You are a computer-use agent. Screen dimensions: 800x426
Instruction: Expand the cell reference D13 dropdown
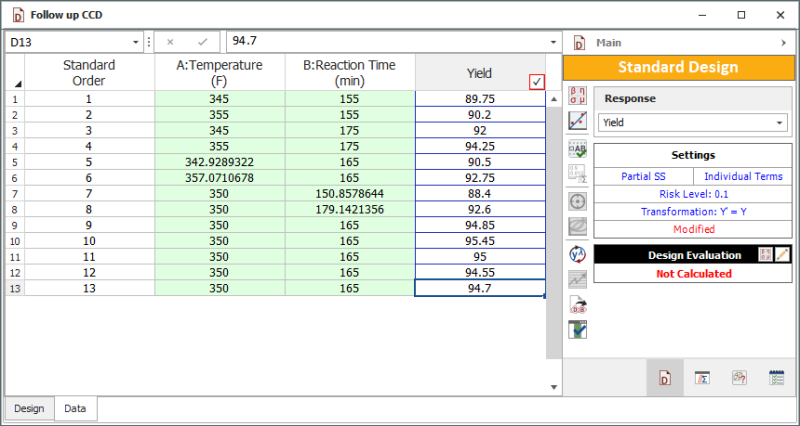point(135,42)
